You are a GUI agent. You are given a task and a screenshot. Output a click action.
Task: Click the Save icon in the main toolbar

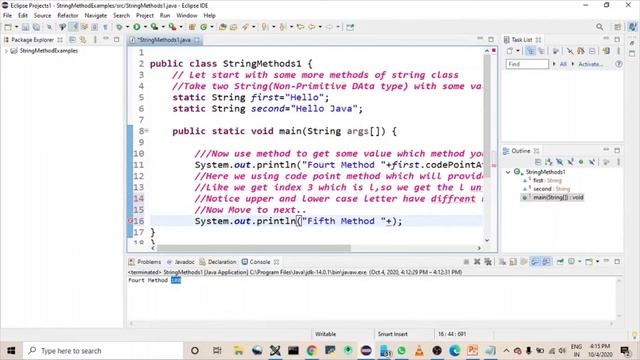[x=25, y=27]
